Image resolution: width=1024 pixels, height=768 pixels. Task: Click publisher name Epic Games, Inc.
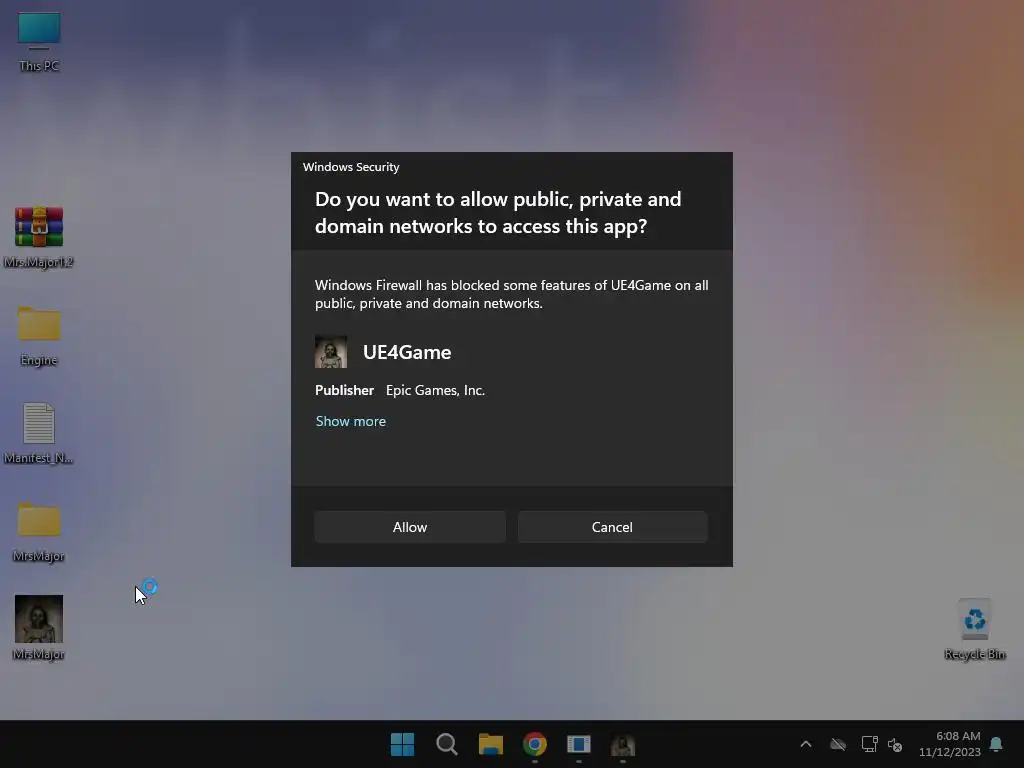pyautogui.click(x=435, y=391)
